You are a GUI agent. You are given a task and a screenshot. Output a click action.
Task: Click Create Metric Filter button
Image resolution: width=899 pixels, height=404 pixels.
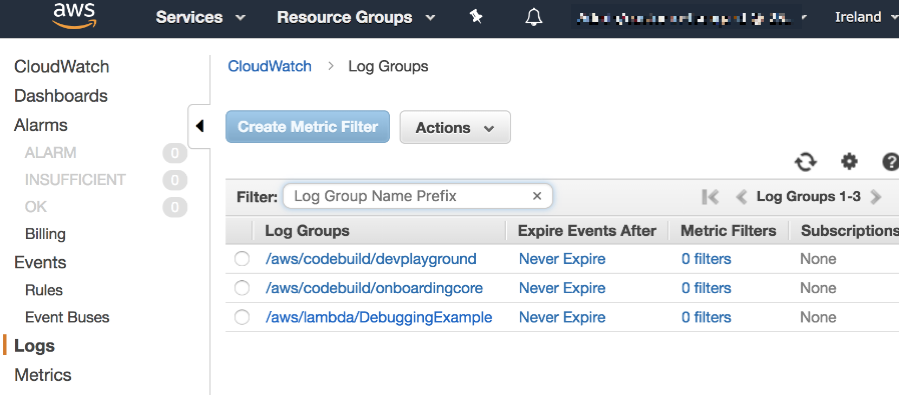pos(307,127)
